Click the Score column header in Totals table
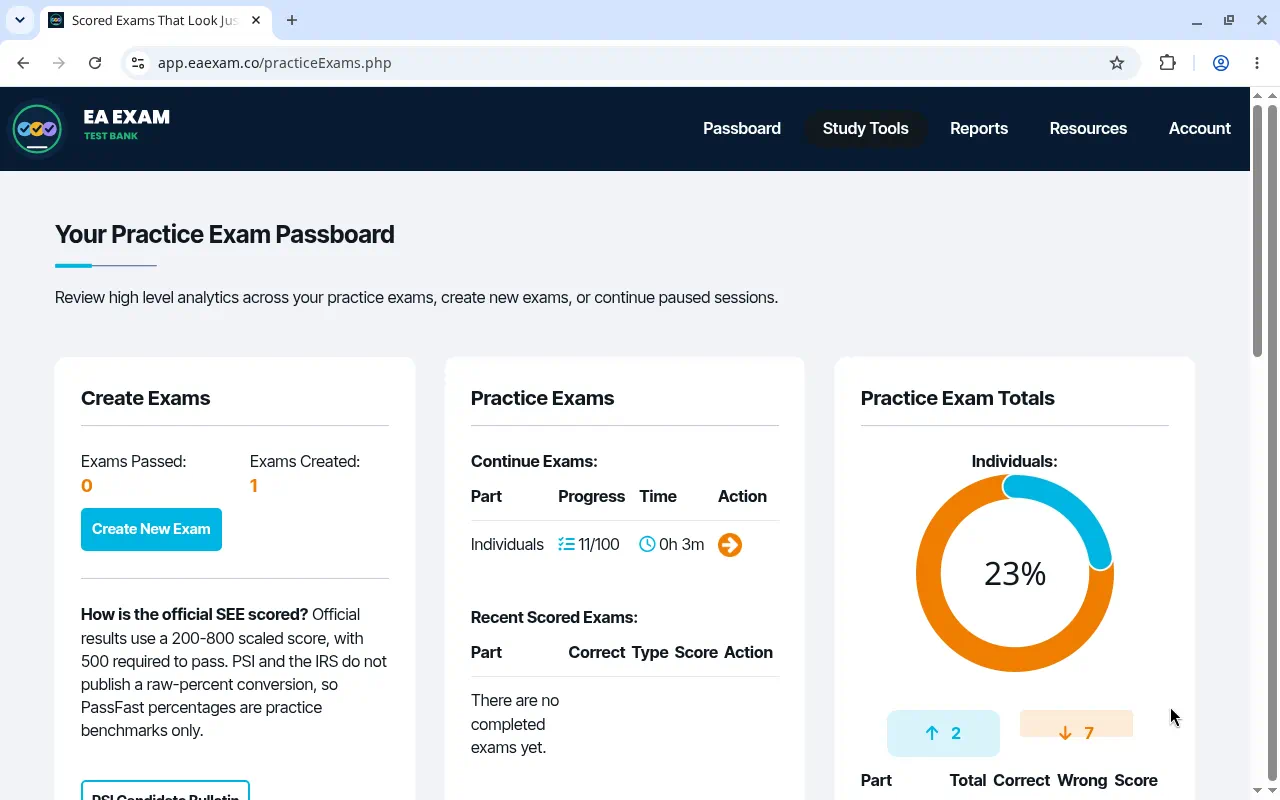This screenshot has height=800, width=1280. (1136, 781)
